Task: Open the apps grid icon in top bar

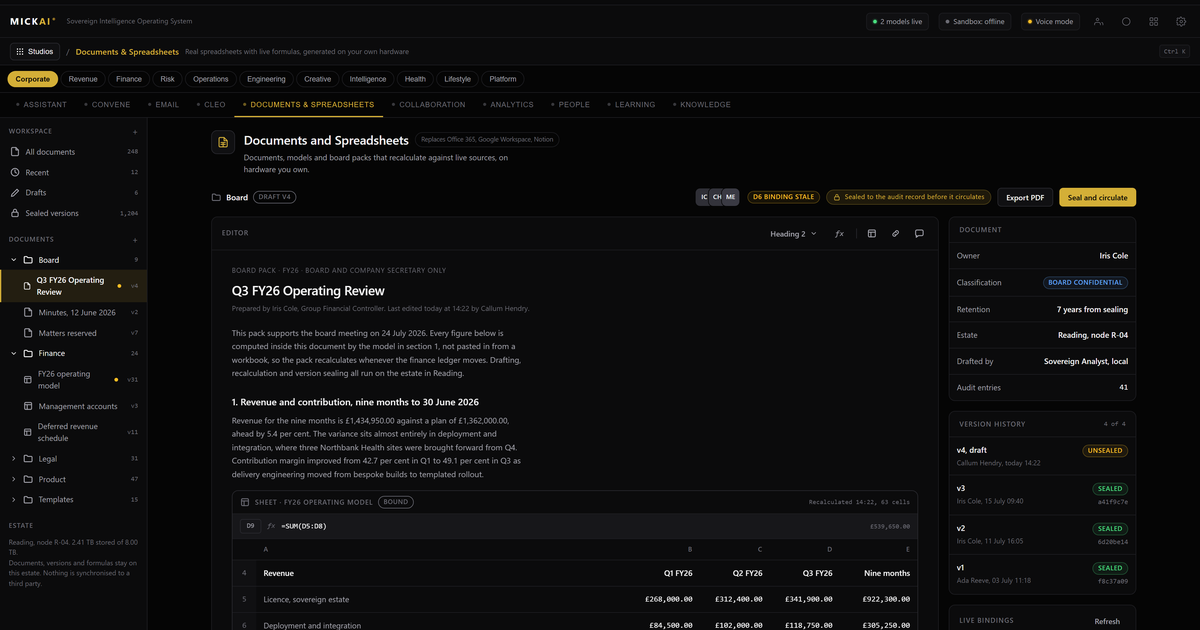Action: pos(1154,21)
